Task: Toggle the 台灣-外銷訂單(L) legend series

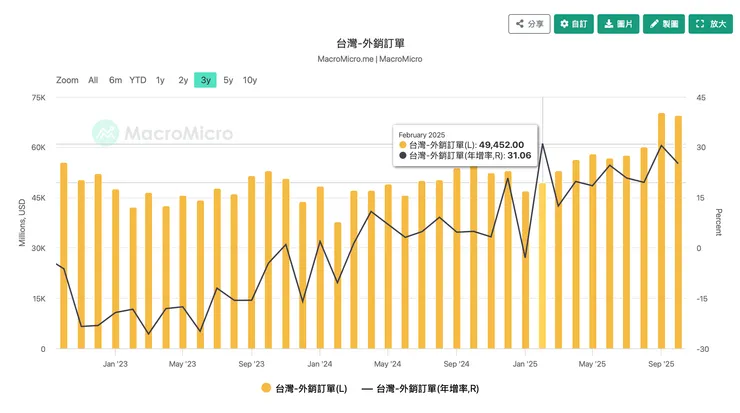Action: 304,388
